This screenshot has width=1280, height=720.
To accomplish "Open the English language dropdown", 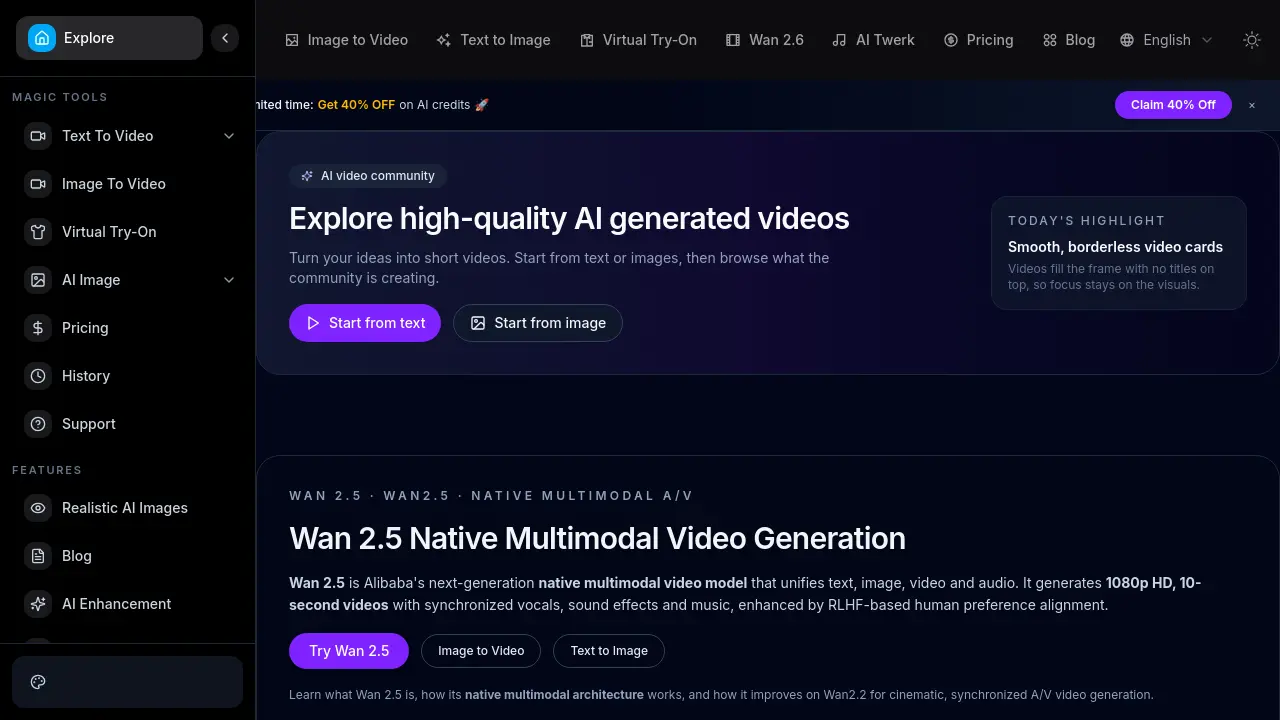I will click(1166, 40).
